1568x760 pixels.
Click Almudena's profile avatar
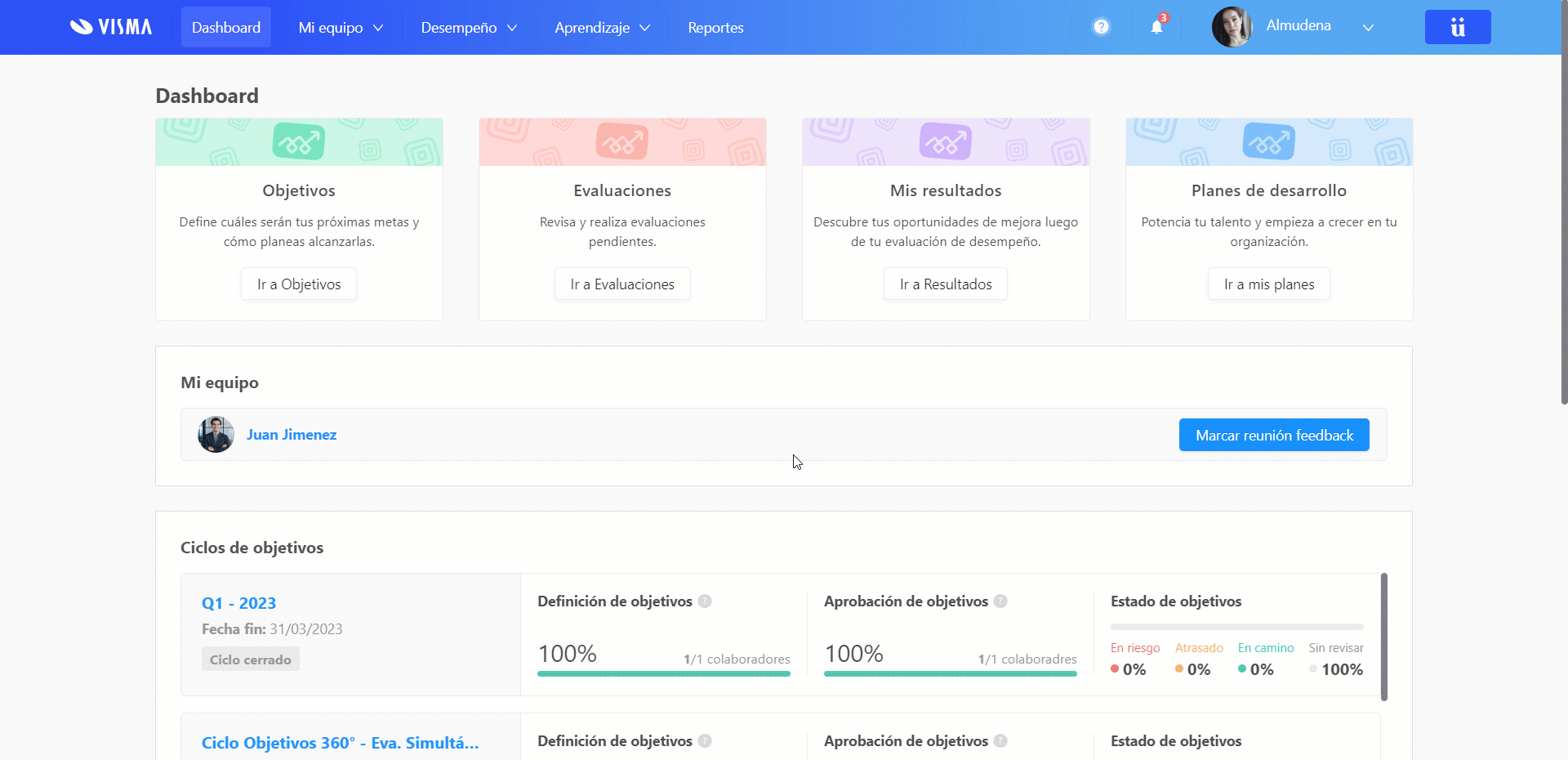(1232, 27)
